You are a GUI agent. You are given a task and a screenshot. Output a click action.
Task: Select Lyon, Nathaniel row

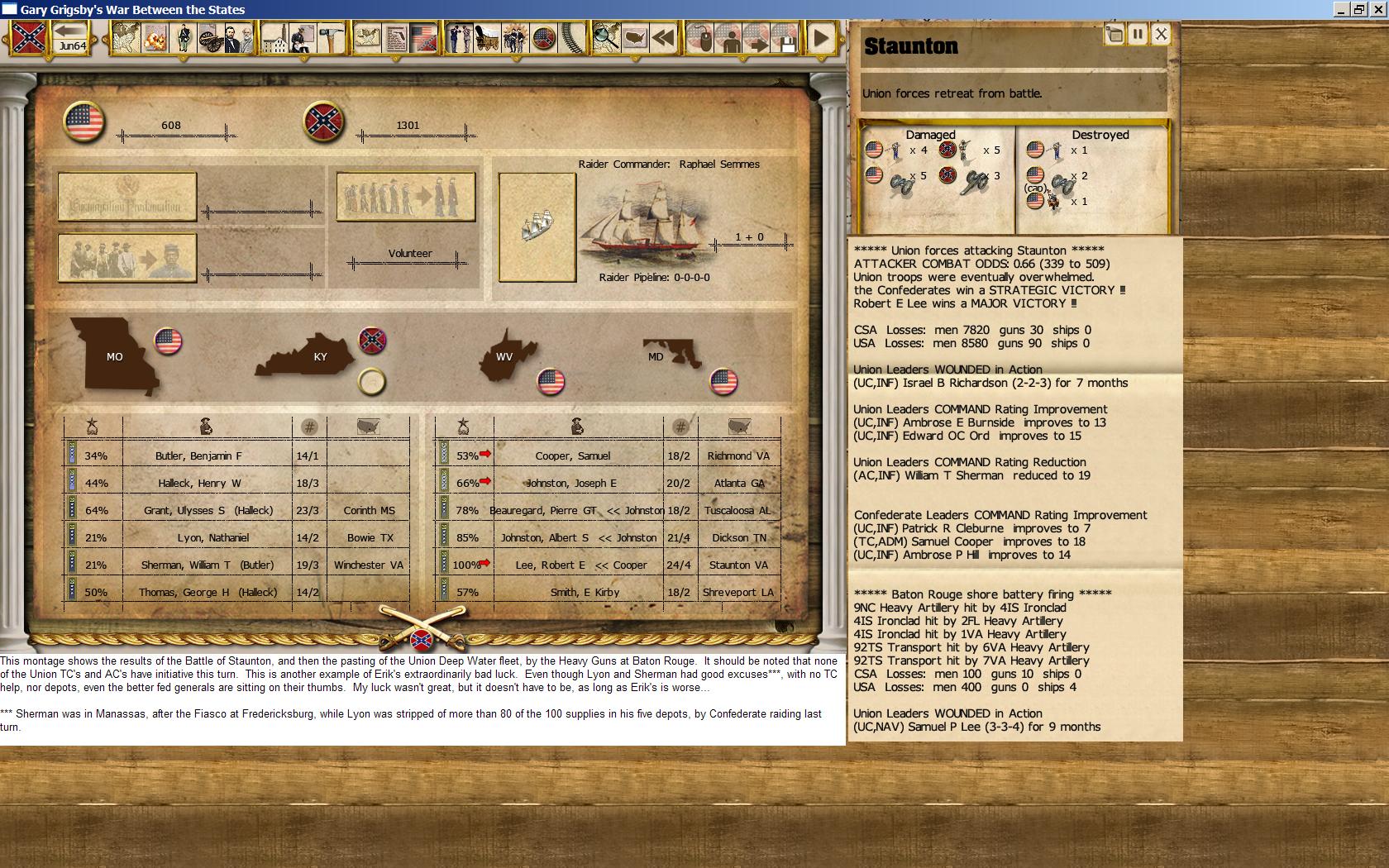click(x=236, y=537)
